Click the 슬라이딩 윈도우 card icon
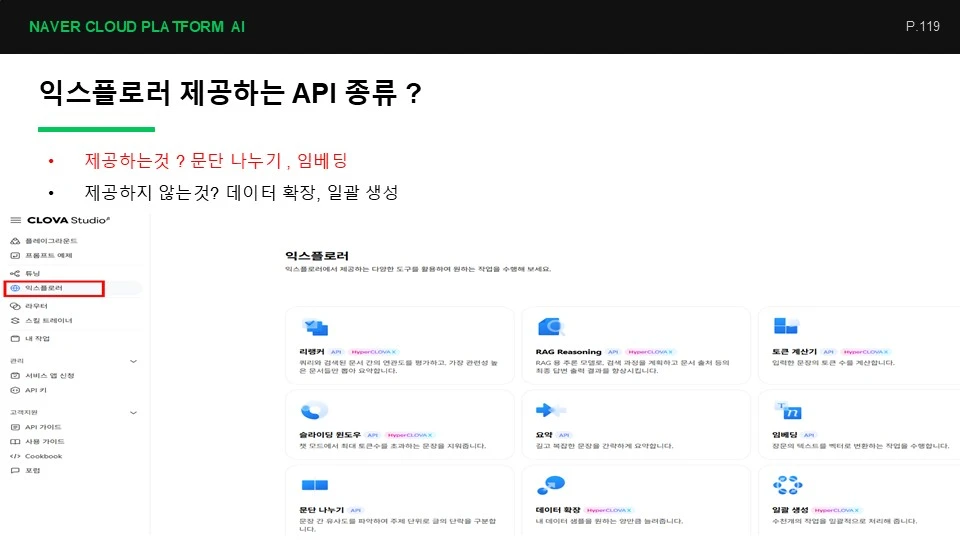 point(315,410)
